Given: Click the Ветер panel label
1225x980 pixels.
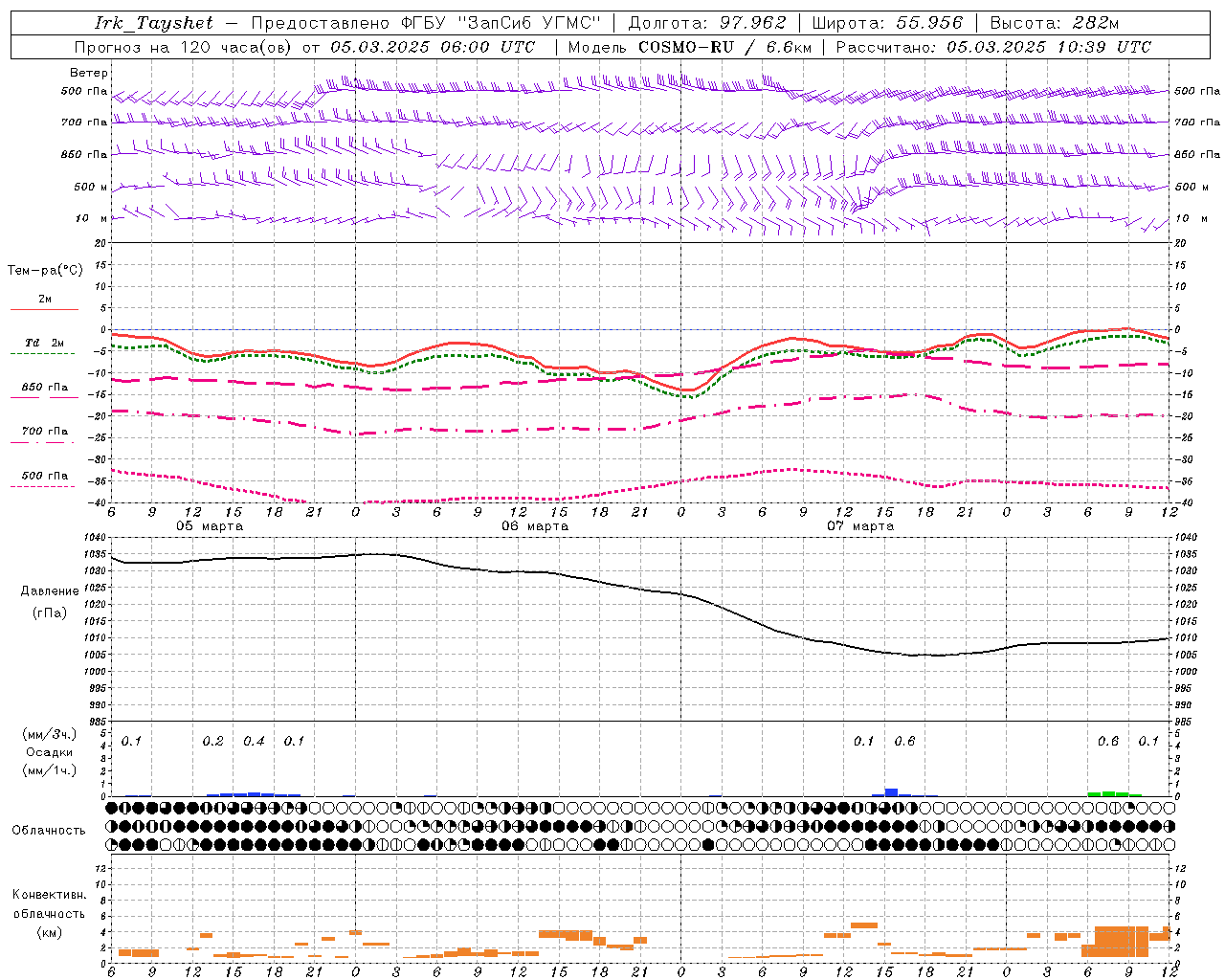Looking at the screenshot, I should tap(88, 73).
